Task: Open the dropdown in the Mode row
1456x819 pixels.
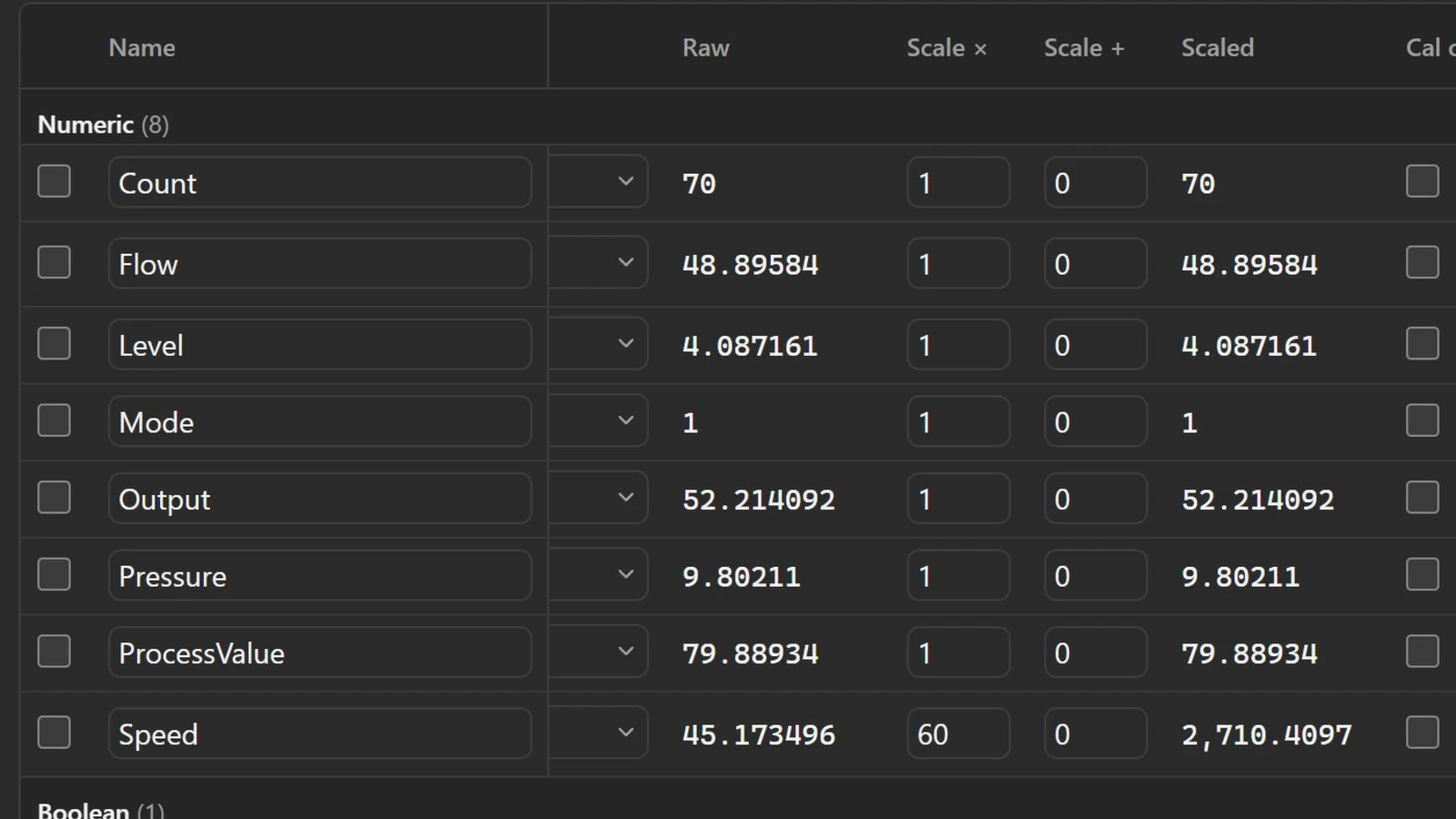Action: click(x=599, y=420)
